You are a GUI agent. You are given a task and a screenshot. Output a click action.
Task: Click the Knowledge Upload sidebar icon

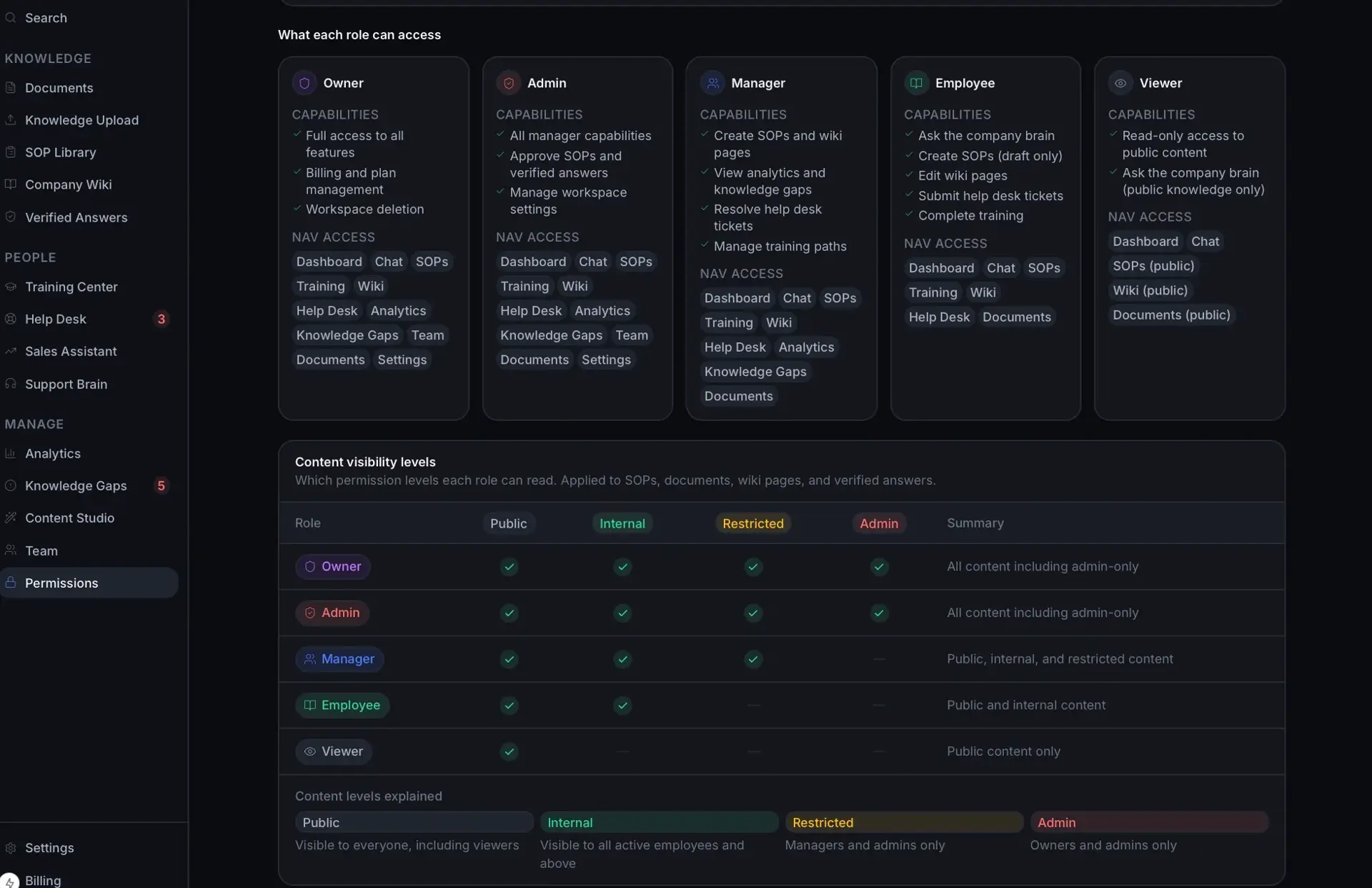[x=11, y=119]
